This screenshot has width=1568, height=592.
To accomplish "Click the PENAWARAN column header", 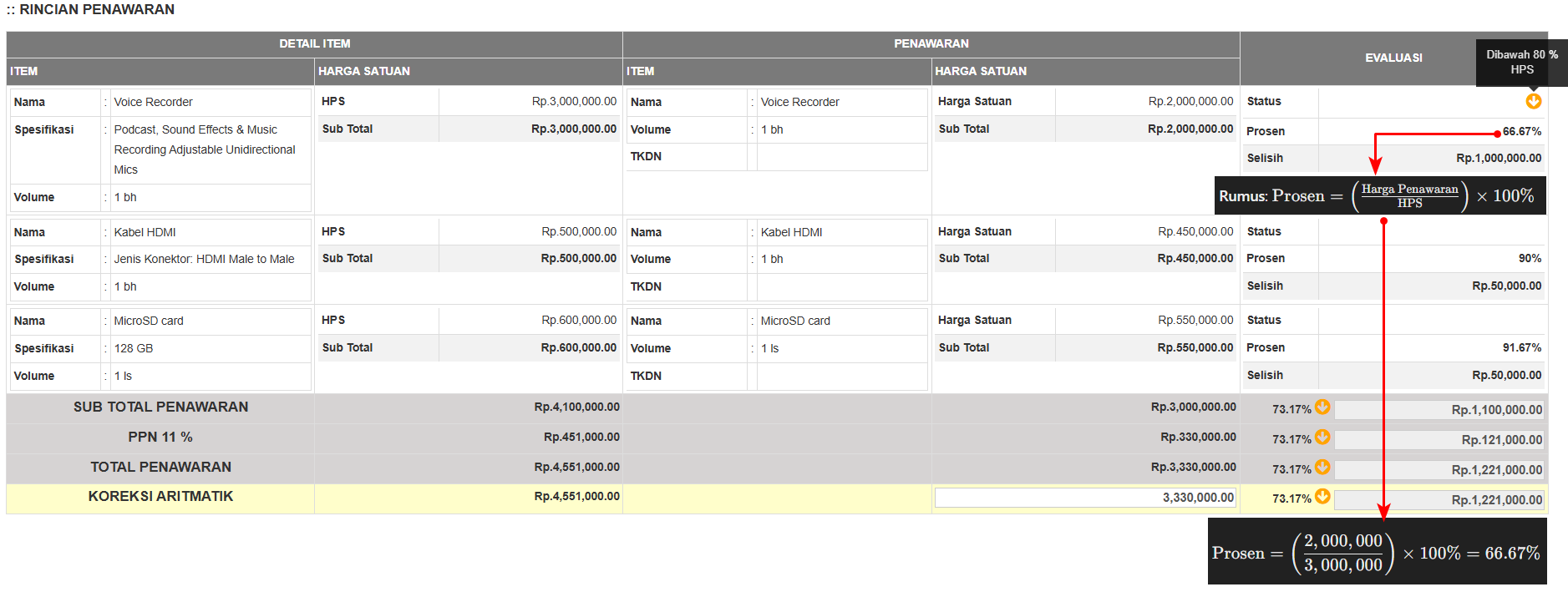I will pyautogui.click(x=931, y=44).
